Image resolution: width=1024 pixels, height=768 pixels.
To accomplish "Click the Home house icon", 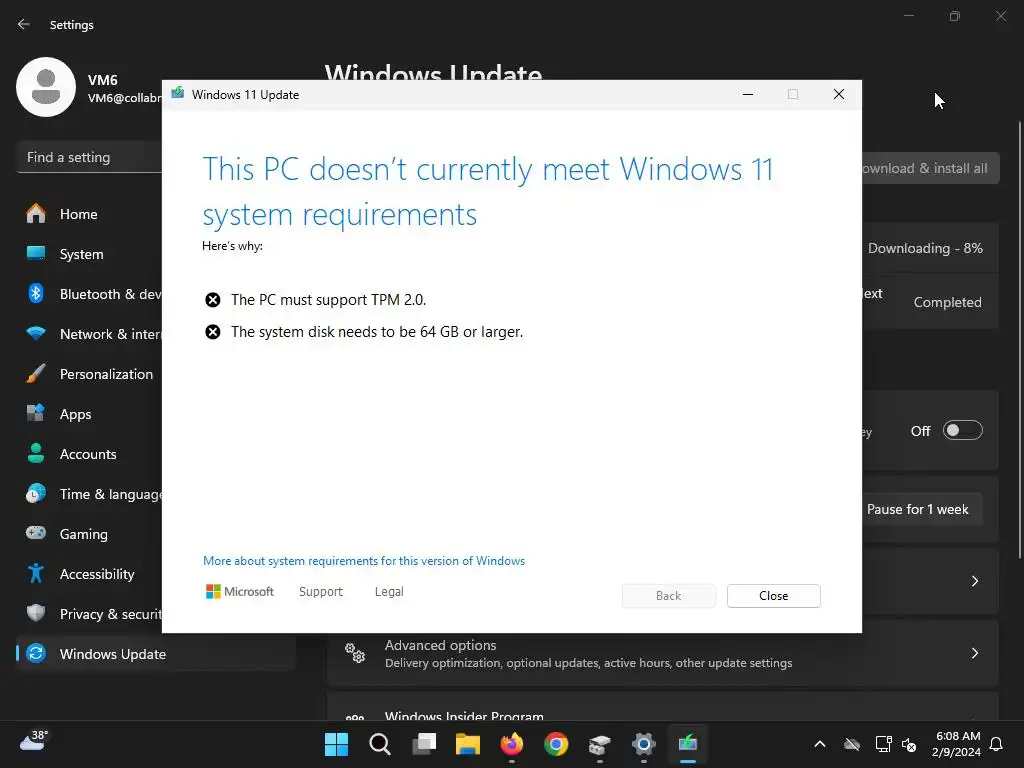I will (x=36, y=214).
